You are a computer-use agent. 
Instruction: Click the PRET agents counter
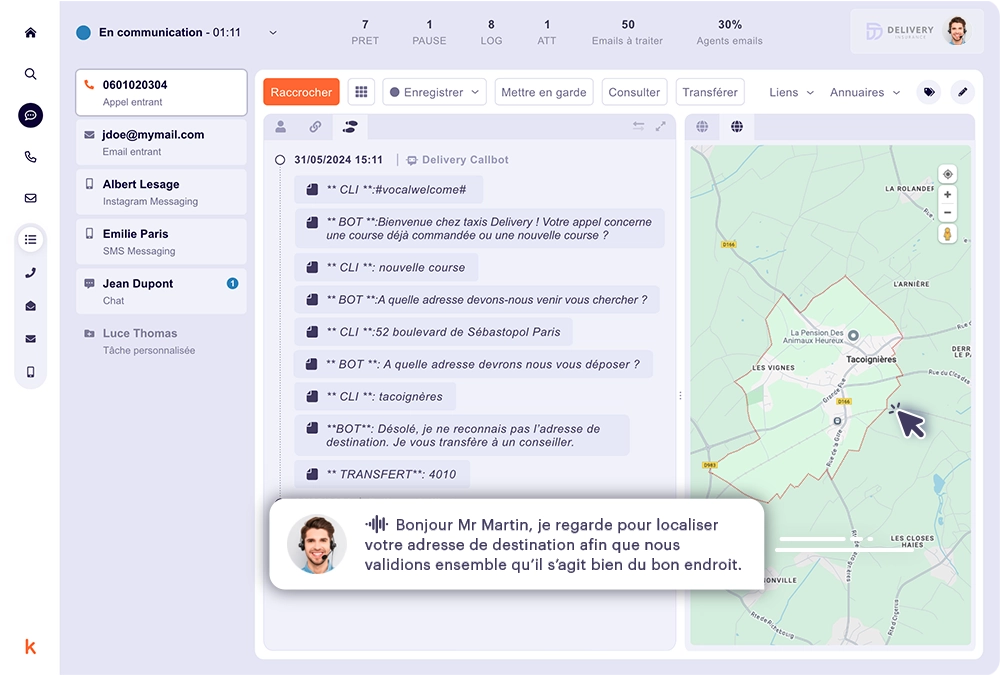coord(365,32)
